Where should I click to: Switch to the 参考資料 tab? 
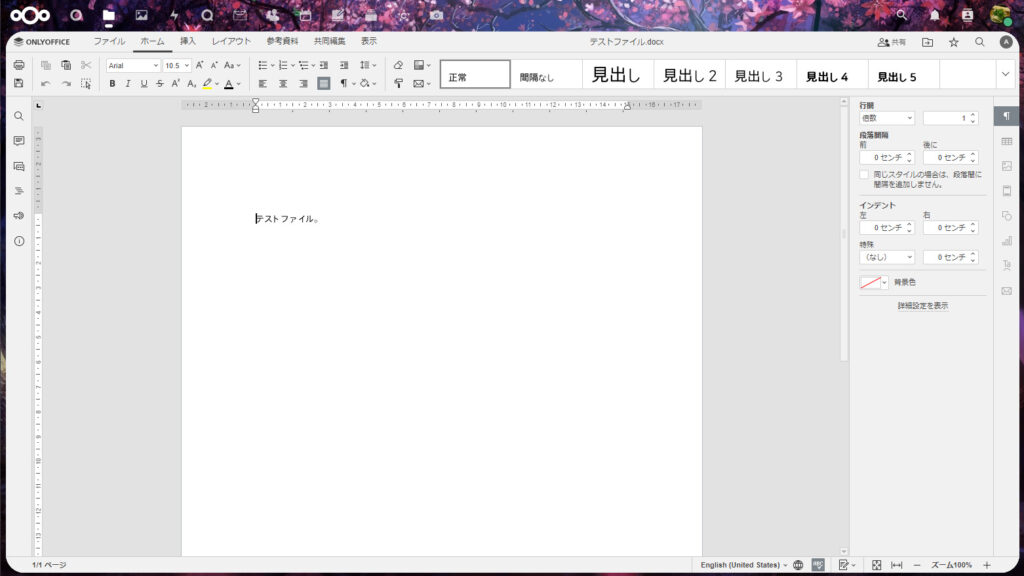[x=282, y=41]
